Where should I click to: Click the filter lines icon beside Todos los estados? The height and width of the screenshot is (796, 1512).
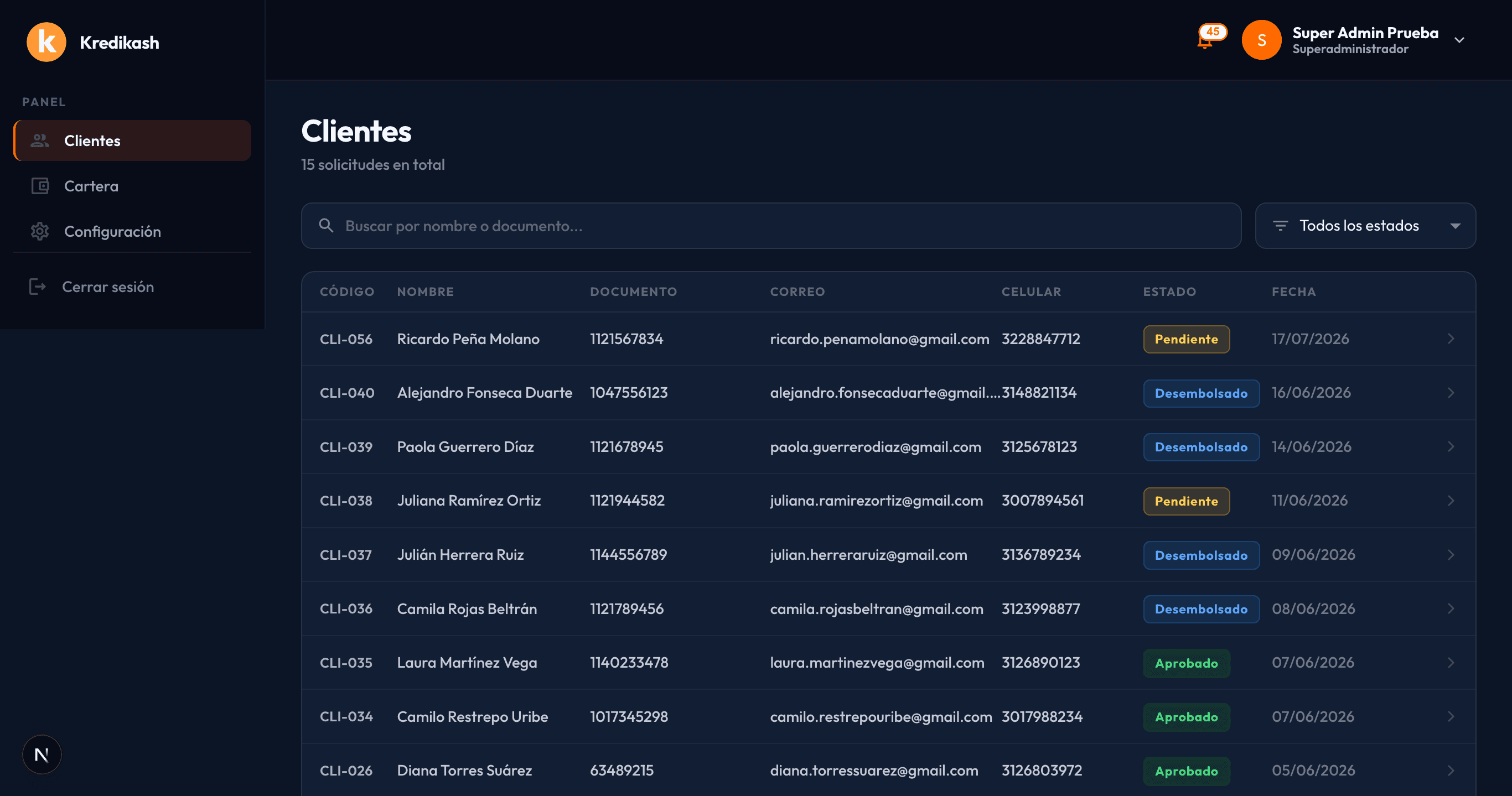(x=1280, y=226)
